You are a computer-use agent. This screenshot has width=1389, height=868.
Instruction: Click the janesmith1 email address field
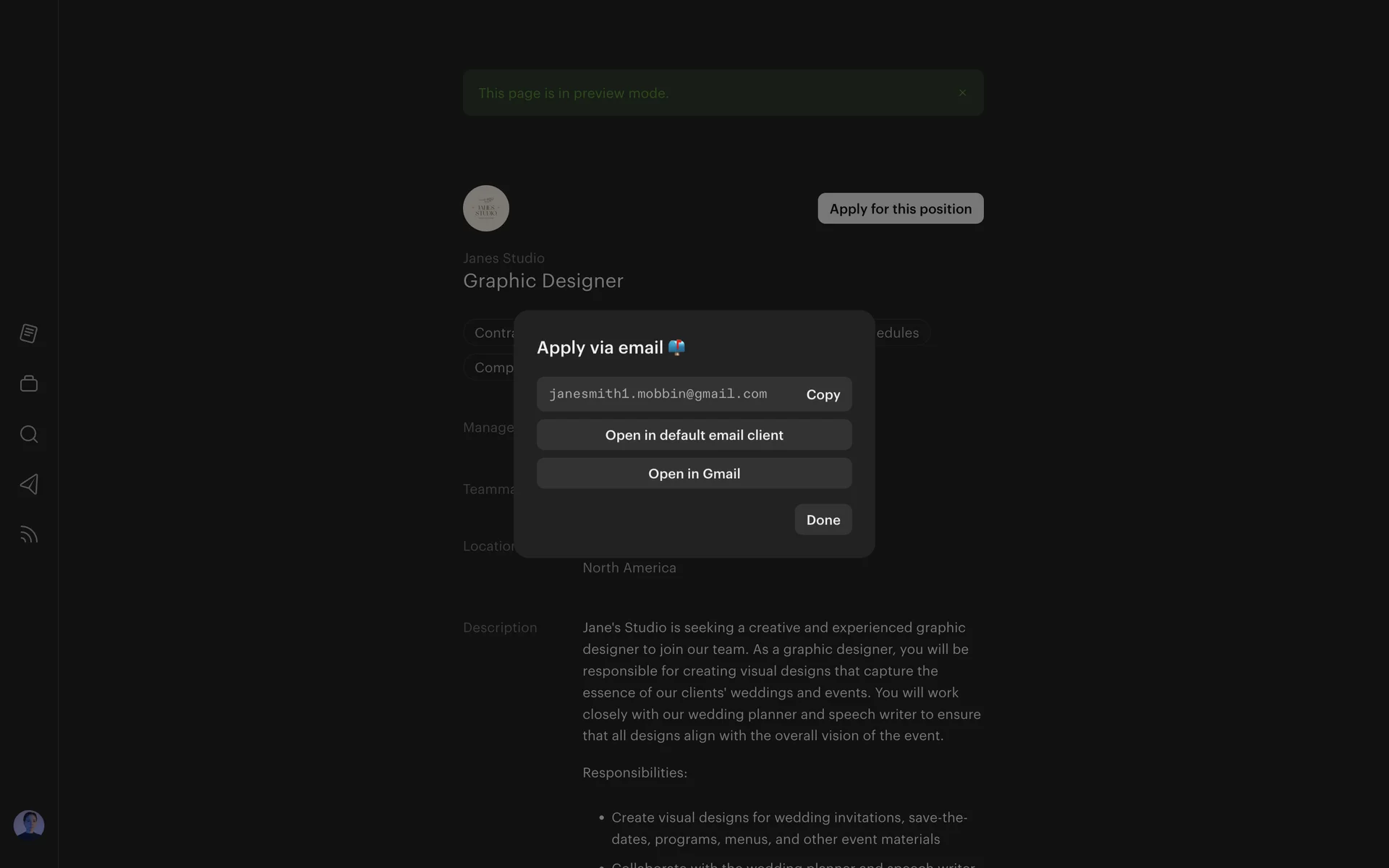pos(658,394)
